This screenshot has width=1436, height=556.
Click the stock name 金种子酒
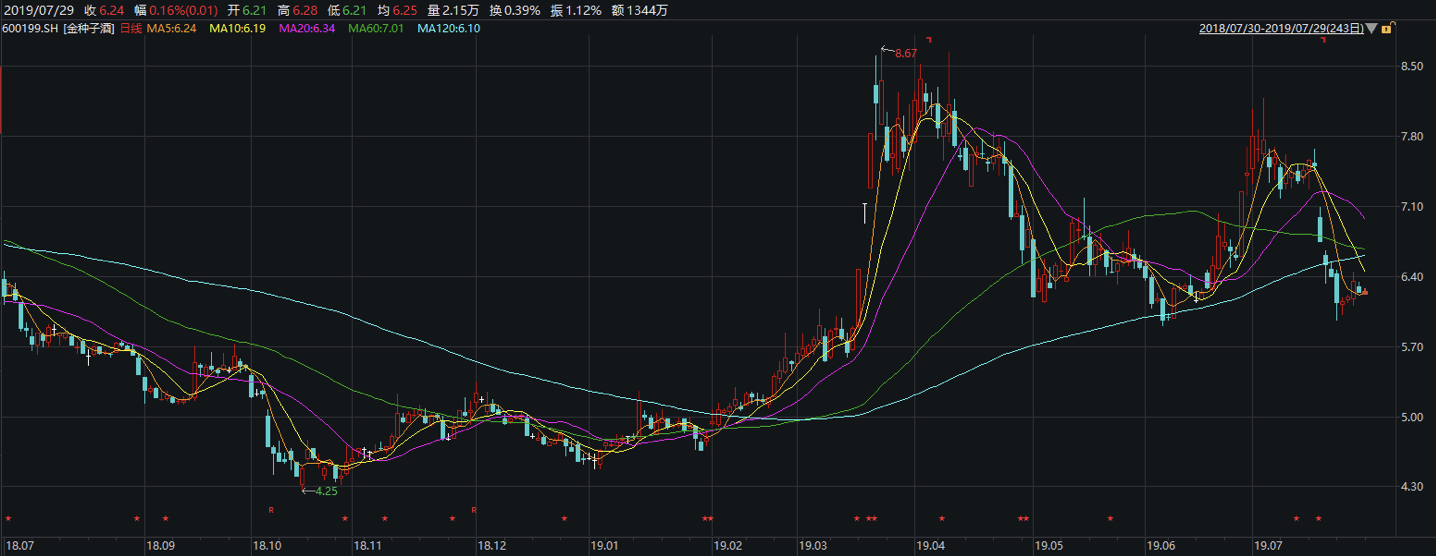(89, 29)
